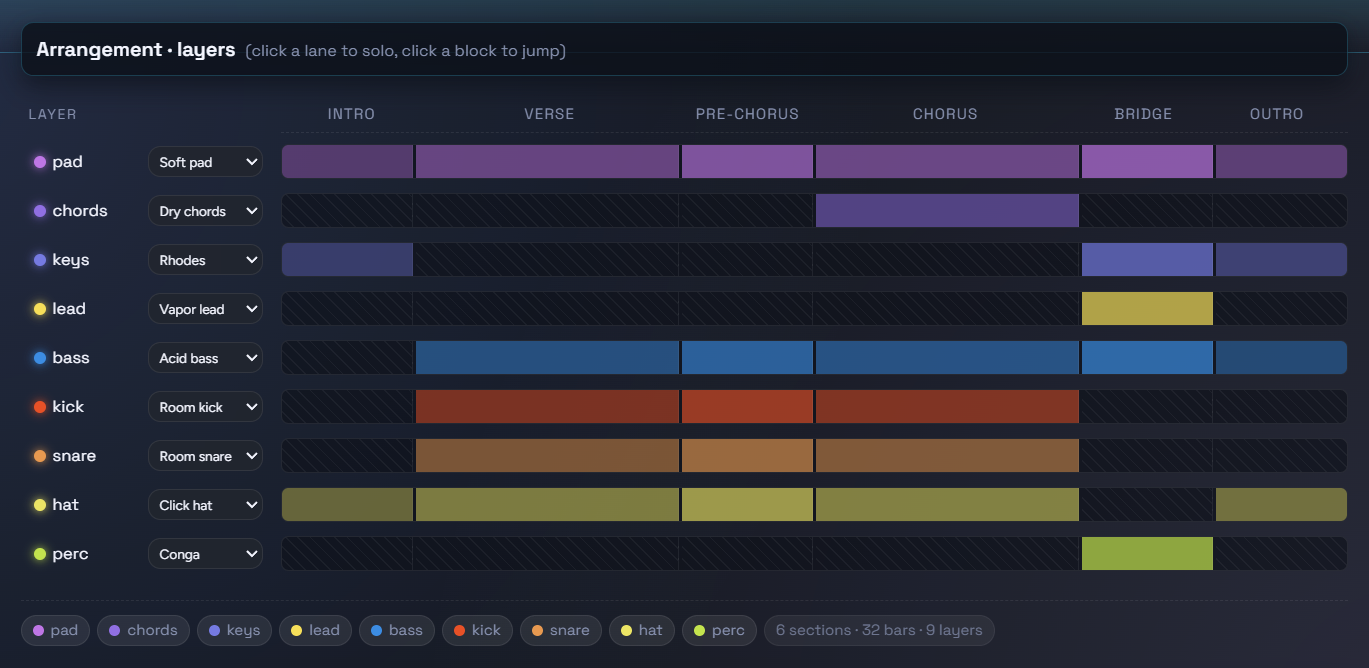Screen dimensions: 1369x668
Task: Open the pad instrument dropdown showing Soft pad
Action: tap(205, 162)
